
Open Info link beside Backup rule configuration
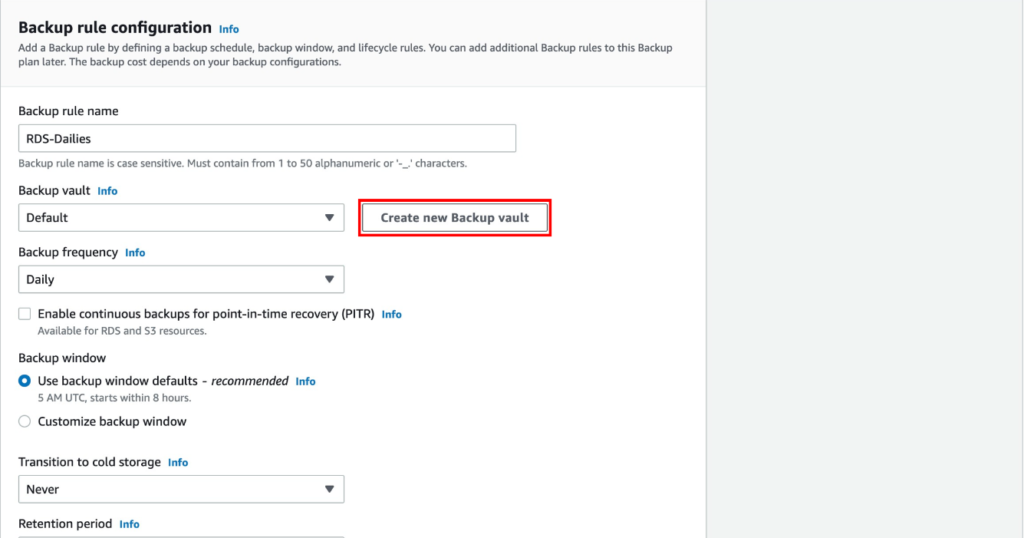coord(229,29)
